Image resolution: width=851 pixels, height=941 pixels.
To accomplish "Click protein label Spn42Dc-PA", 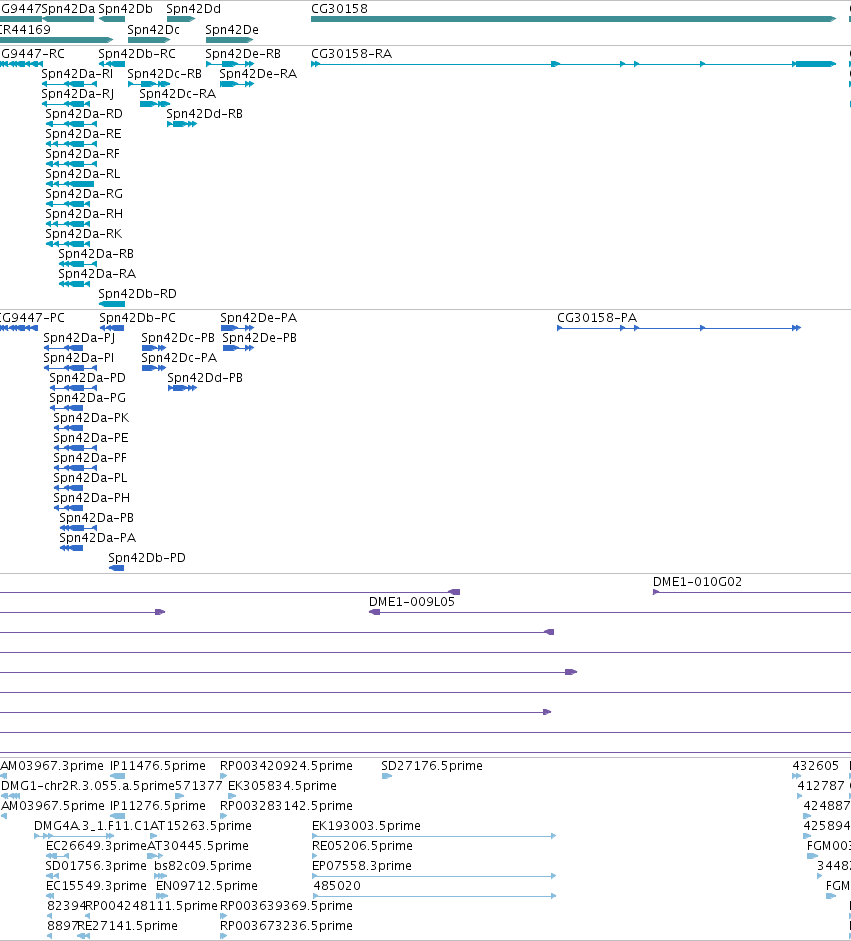I will pyautogui.click(x=179, y=358).
